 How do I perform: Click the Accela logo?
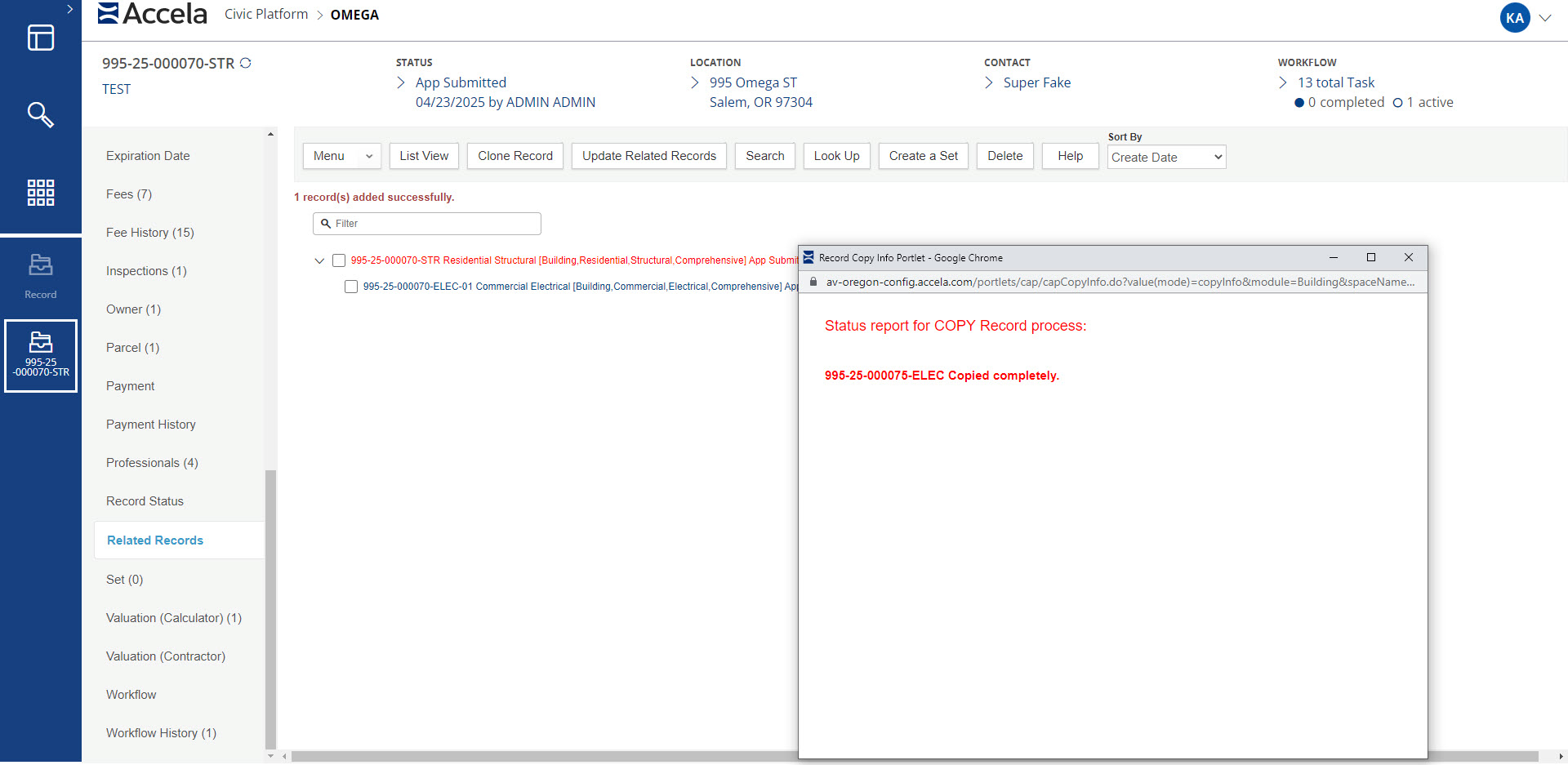coord(152,14)
